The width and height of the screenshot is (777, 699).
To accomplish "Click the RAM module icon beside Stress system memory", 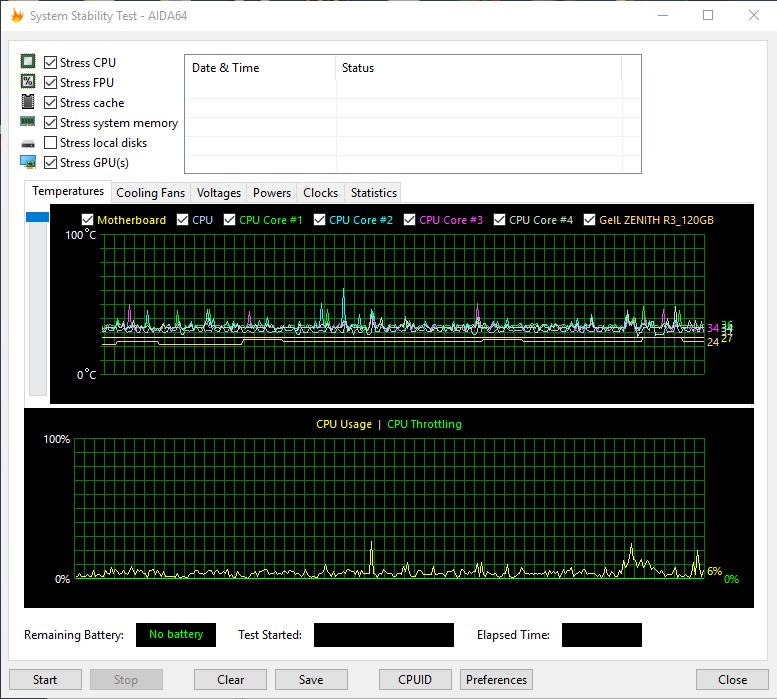I will click(x=27, y=121).
